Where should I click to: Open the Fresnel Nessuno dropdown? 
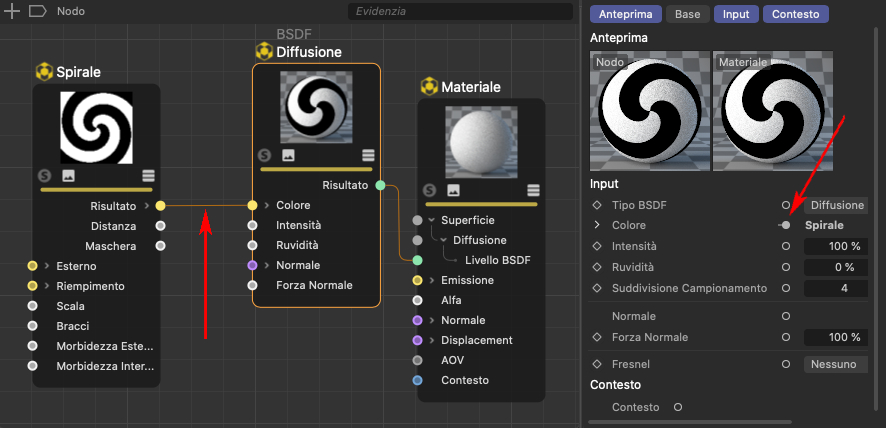tap(837, 364)
